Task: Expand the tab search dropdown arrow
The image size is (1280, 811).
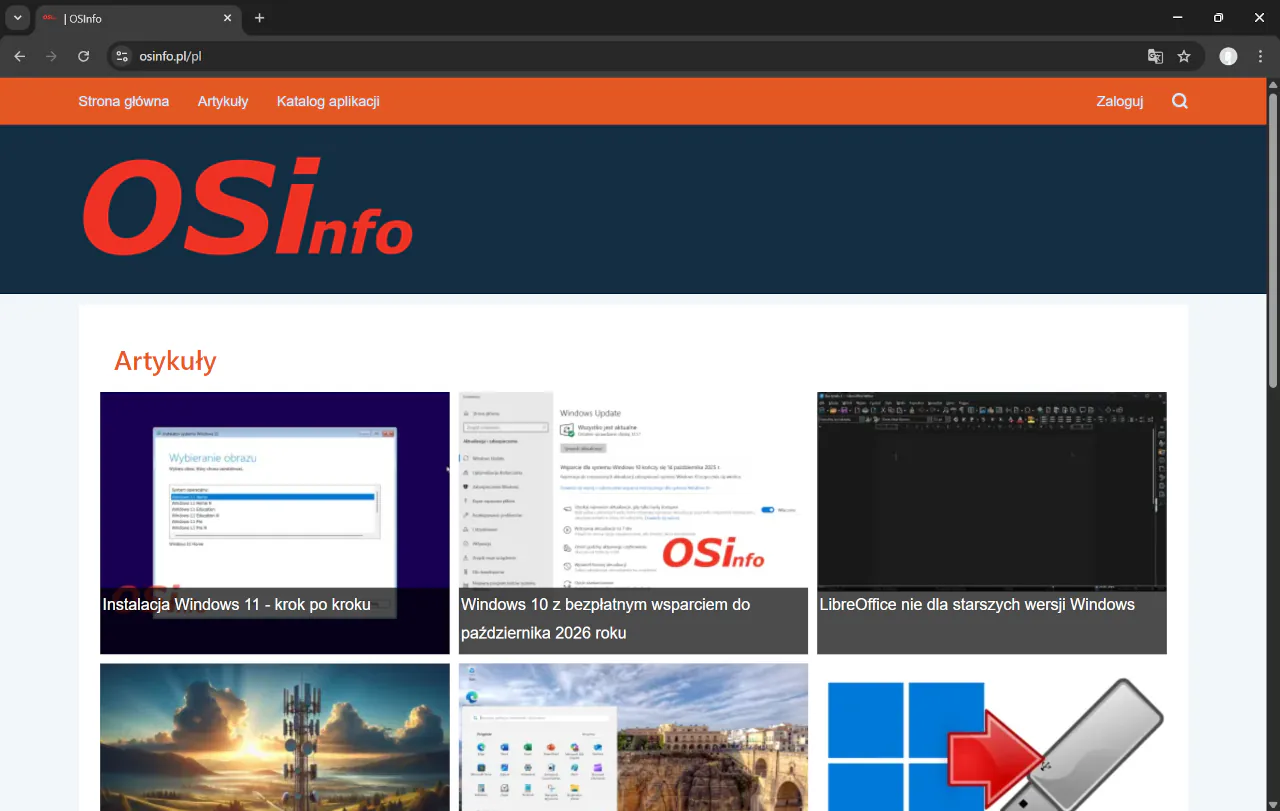Action: [x=18, y=18]
